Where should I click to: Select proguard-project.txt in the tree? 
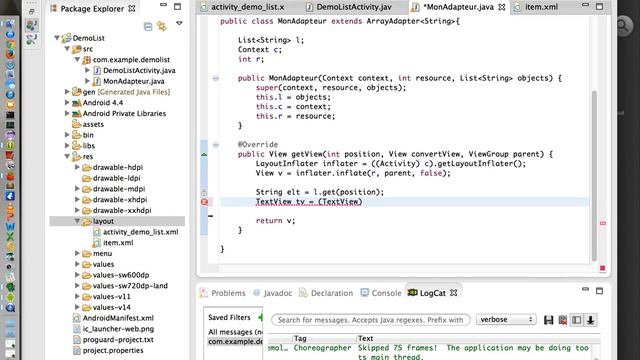[x=118, y=340]
